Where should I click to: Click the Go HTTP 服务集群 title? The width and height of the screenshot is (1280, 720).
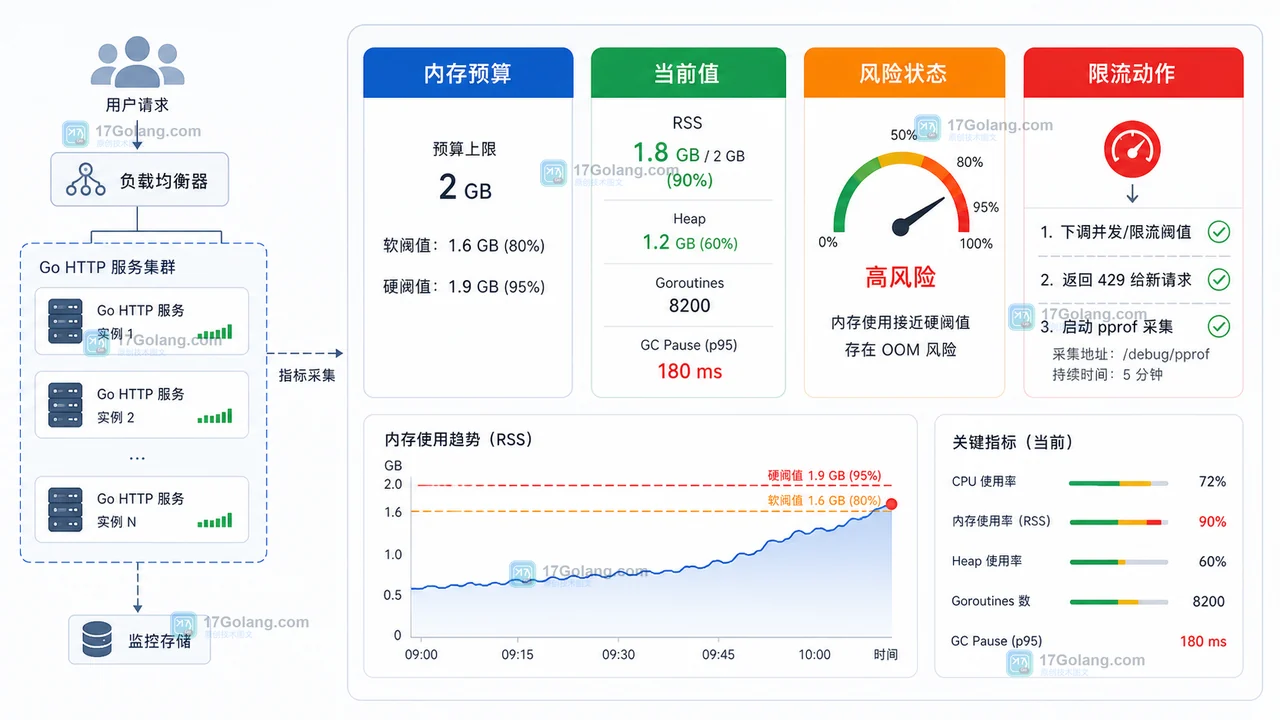point(108,267)
